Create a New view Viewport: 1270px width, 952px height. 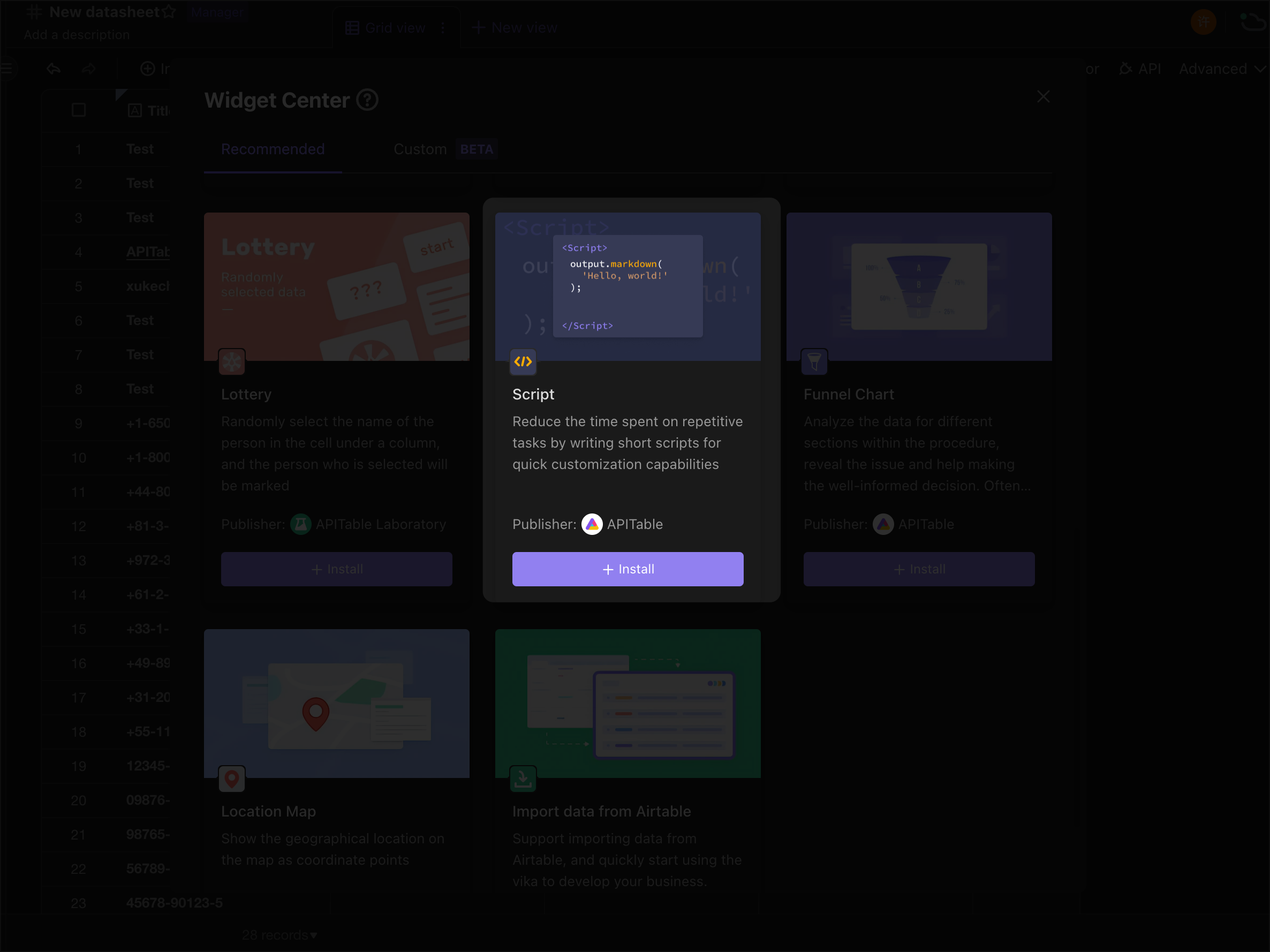pos(514,27)
